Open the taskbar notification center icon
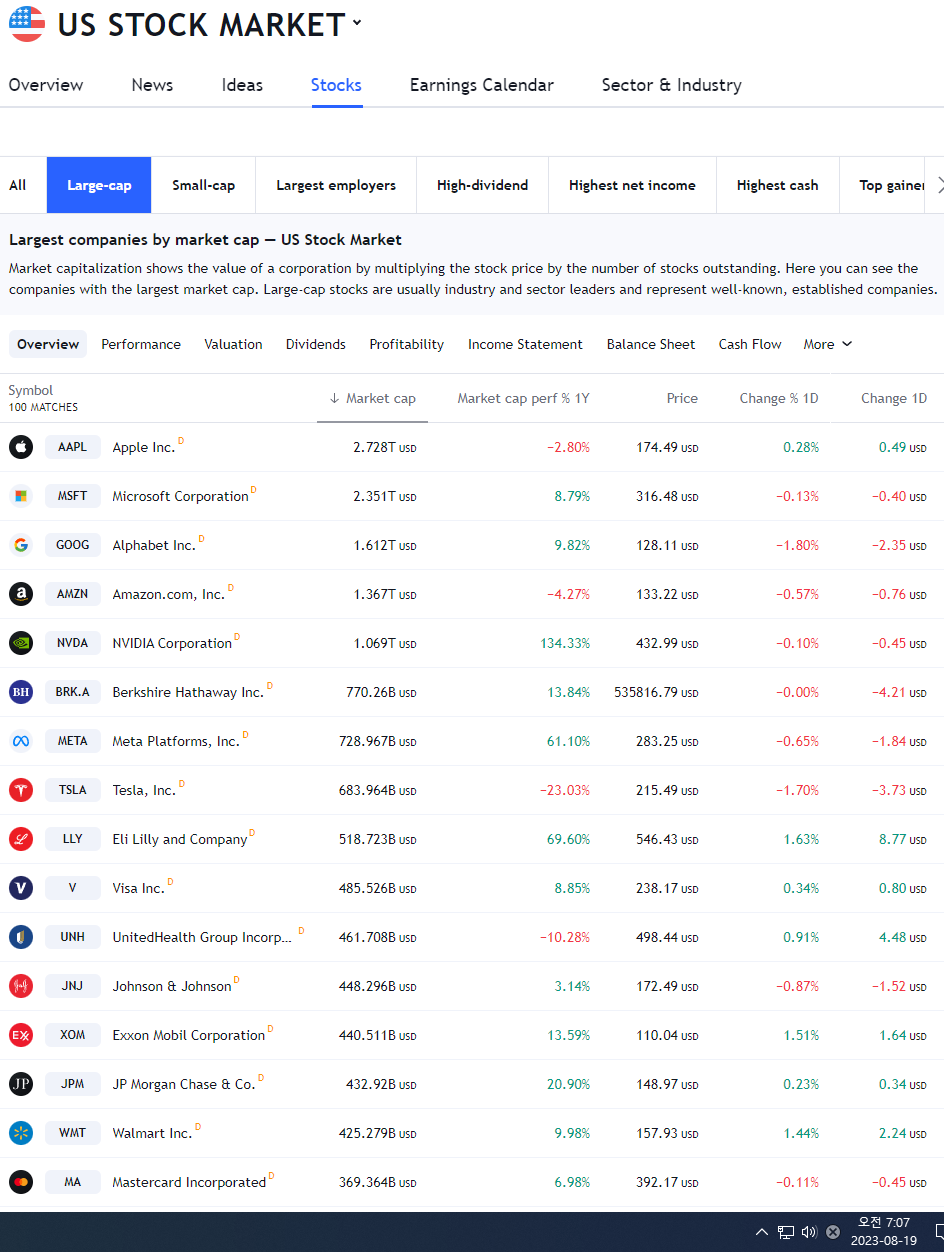 click(x=939, y=1232)
